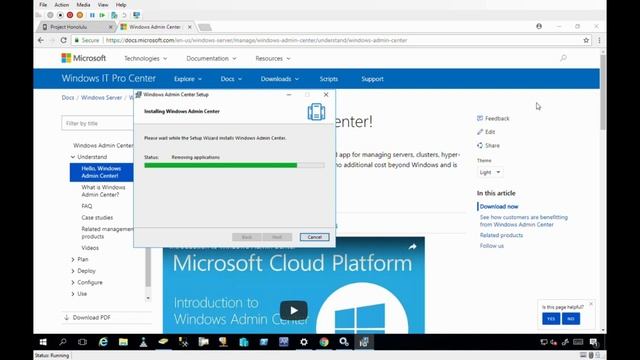Image resolution: width=640 pixels, height=360 pixels.
Task: Click the Download now article link
Action: tap(499, 207)
